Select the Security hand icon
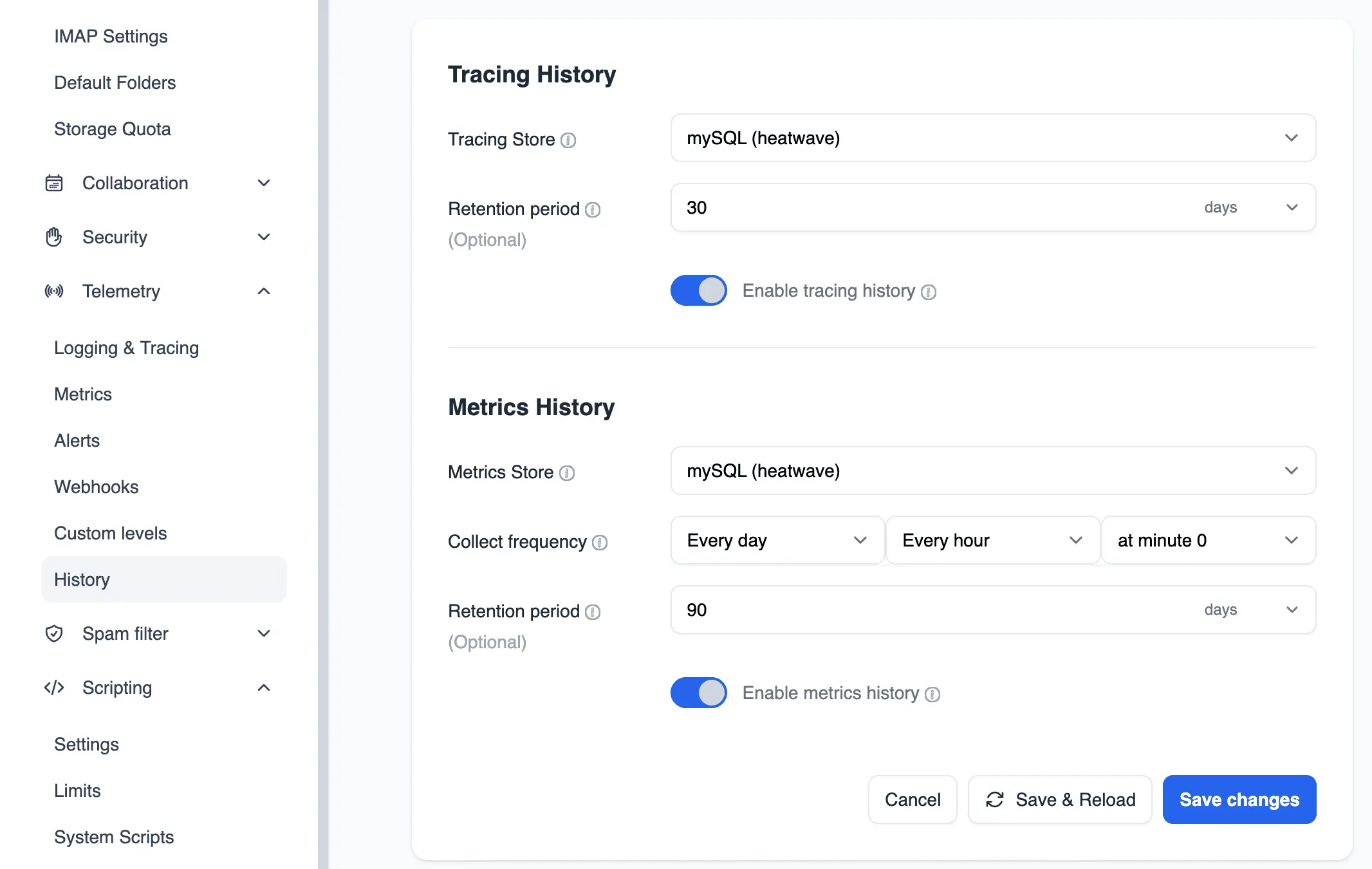The image size is (1372, 869). [x=55, y=237]
